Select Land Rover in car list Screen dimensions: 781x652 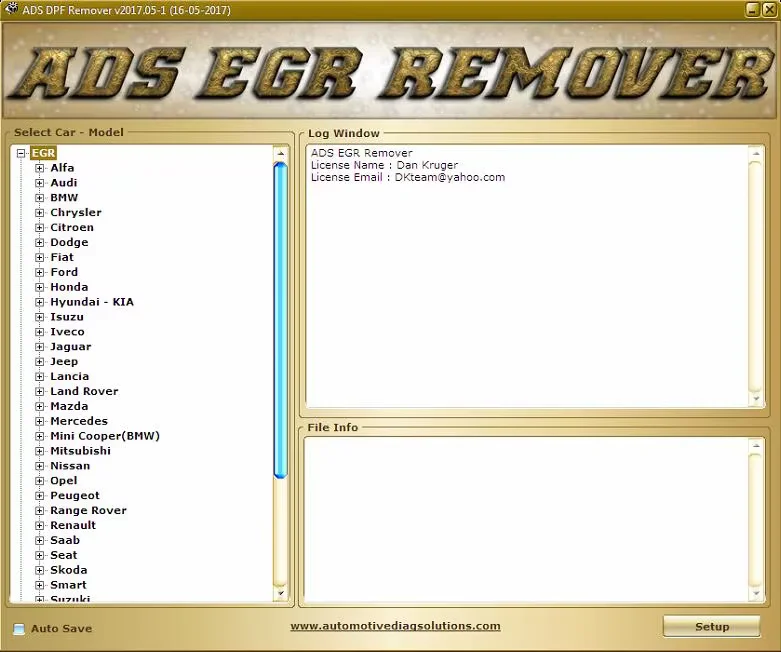click(x=84, y=391)
